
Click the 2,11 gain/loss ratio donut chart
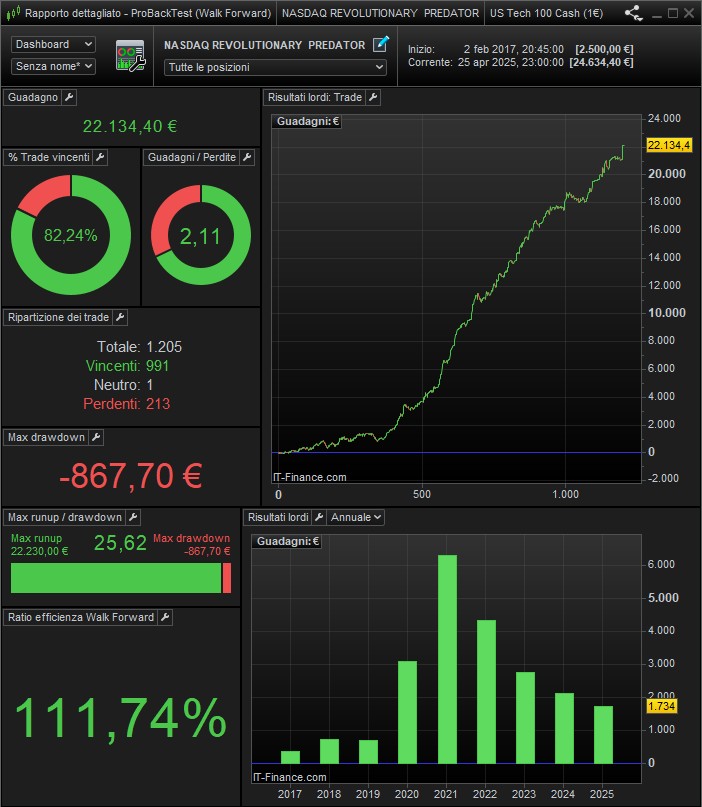(201, 235)
